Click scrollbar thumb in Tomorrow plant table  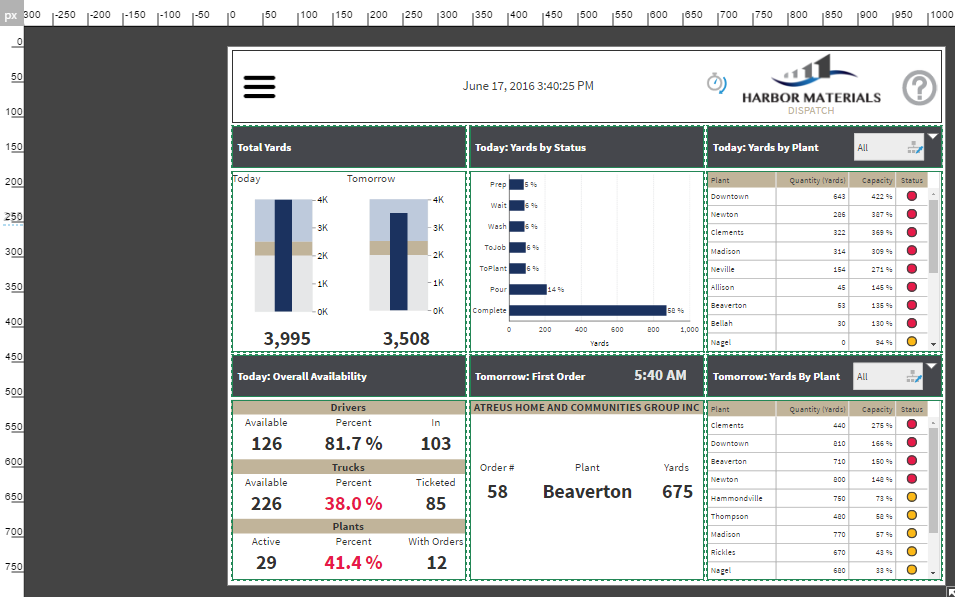click(x=934, y=479)
